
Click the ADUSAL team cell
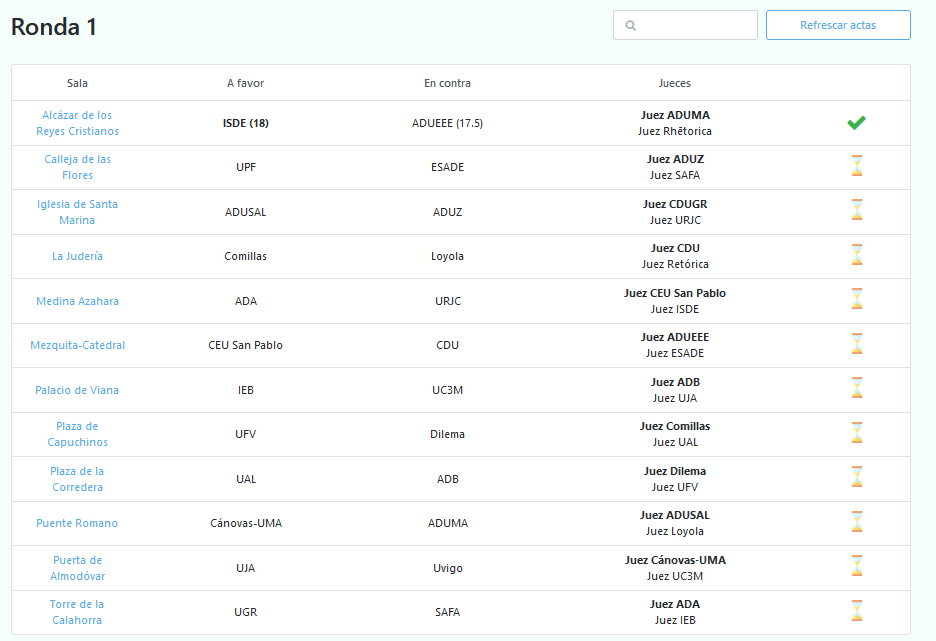(x=245, y=212)
